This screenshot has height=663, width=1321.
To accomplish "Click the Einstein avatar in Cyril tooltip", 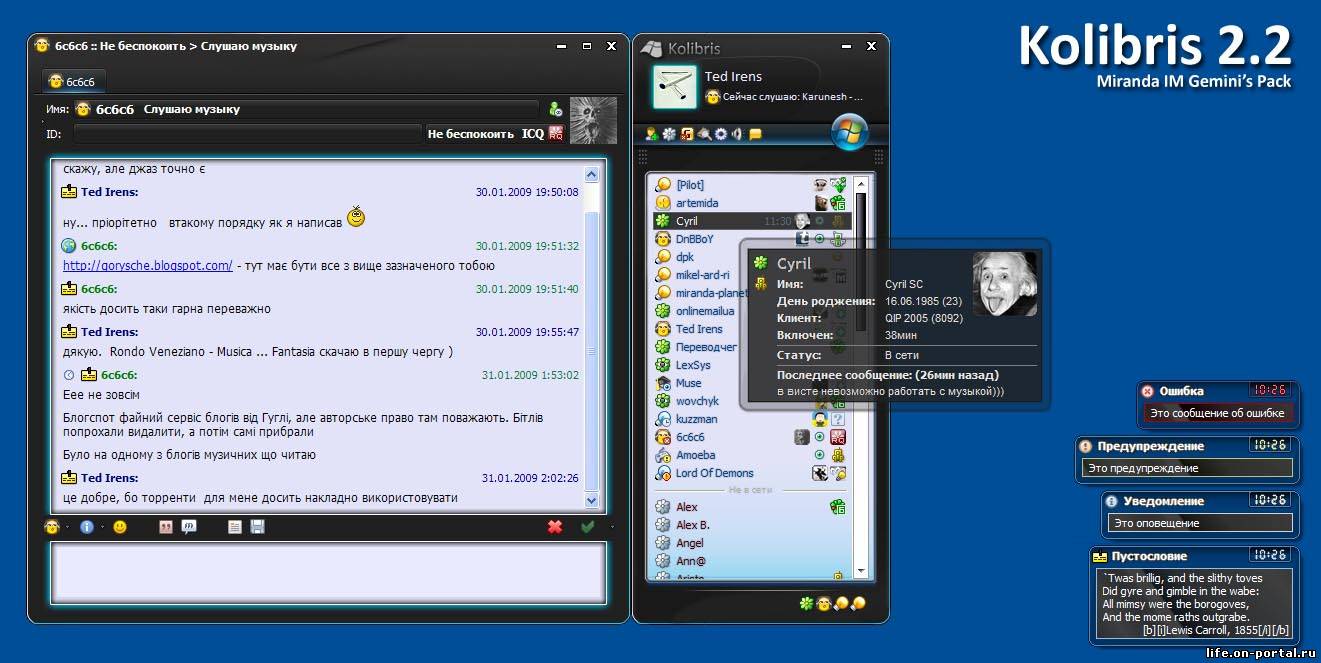I will [x=1005, y=284].
